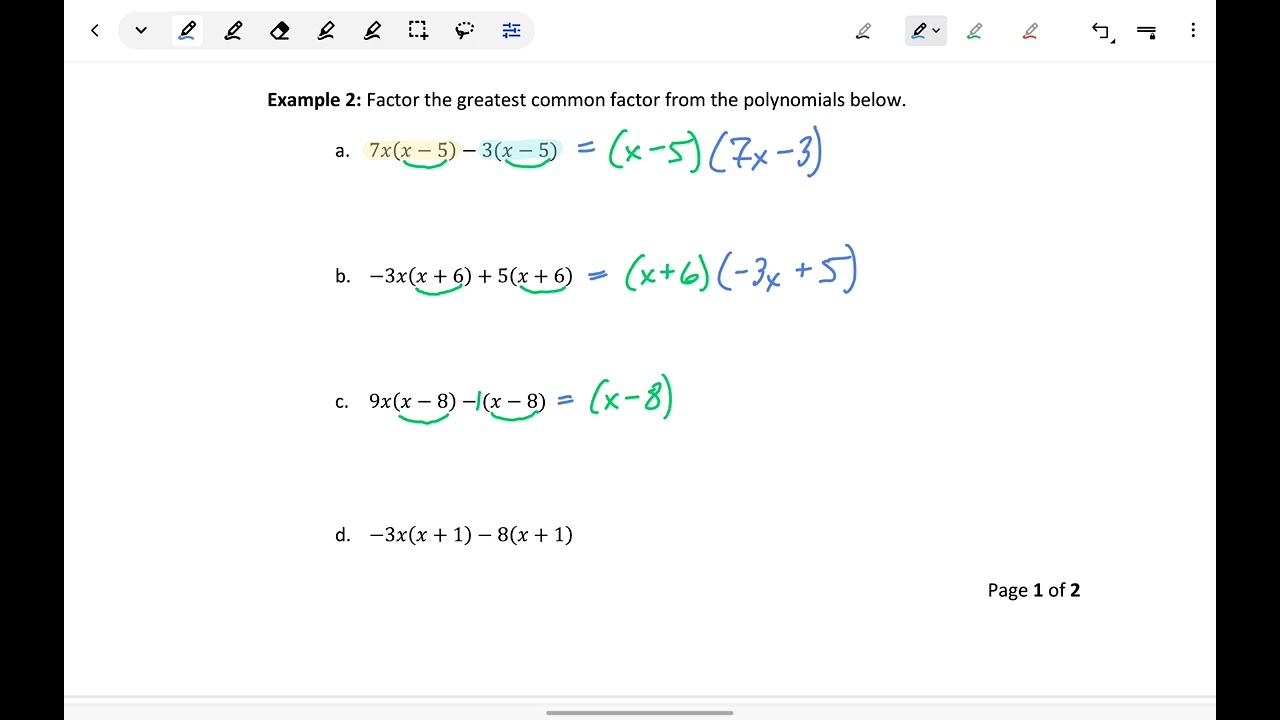Click expression −3x(x + 1) − 8(x + 1)
The image size is (1280, 720).
471,535
